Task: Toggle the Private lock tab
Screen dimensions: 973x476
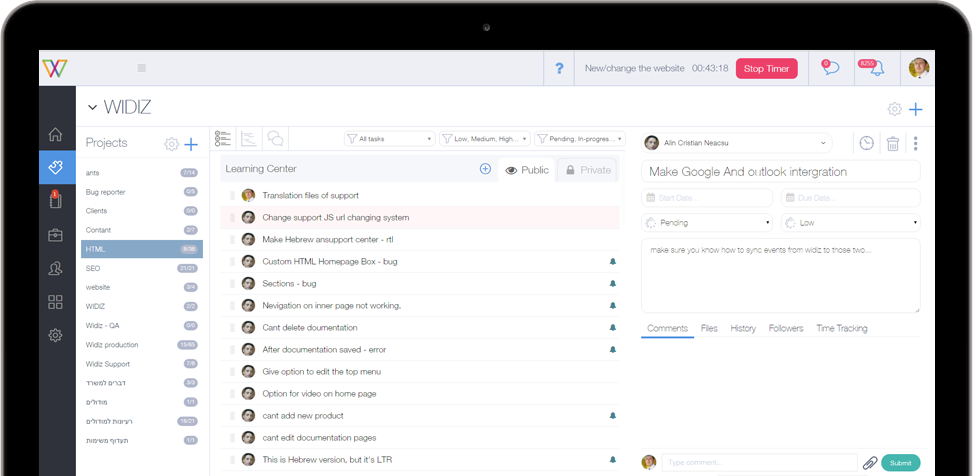Action: click(588, 170)
